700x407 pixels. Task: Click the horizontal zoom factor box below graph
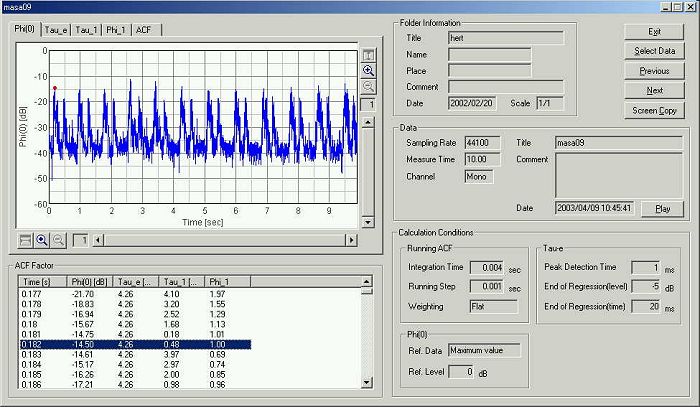(x=80, y=240)
